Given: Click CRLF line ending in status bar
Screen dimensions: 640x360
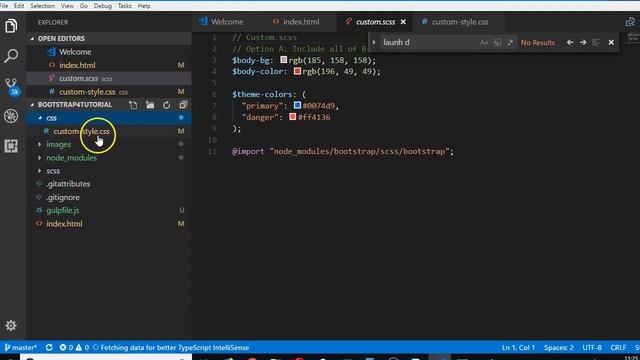Looking at the screenshot, I should [618, 347].
